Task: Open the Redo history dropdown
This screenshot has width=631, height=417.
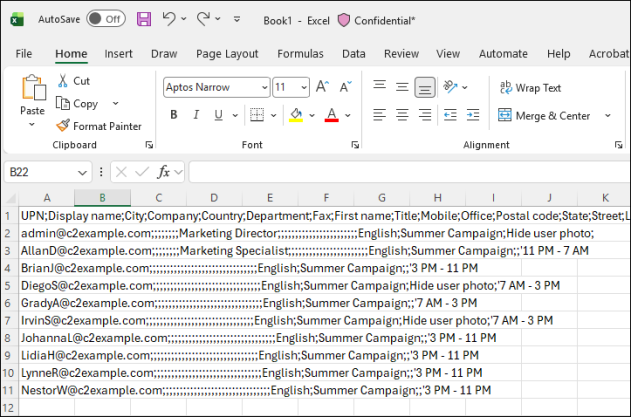Action: pyautogui.click(x=218, y=19)
